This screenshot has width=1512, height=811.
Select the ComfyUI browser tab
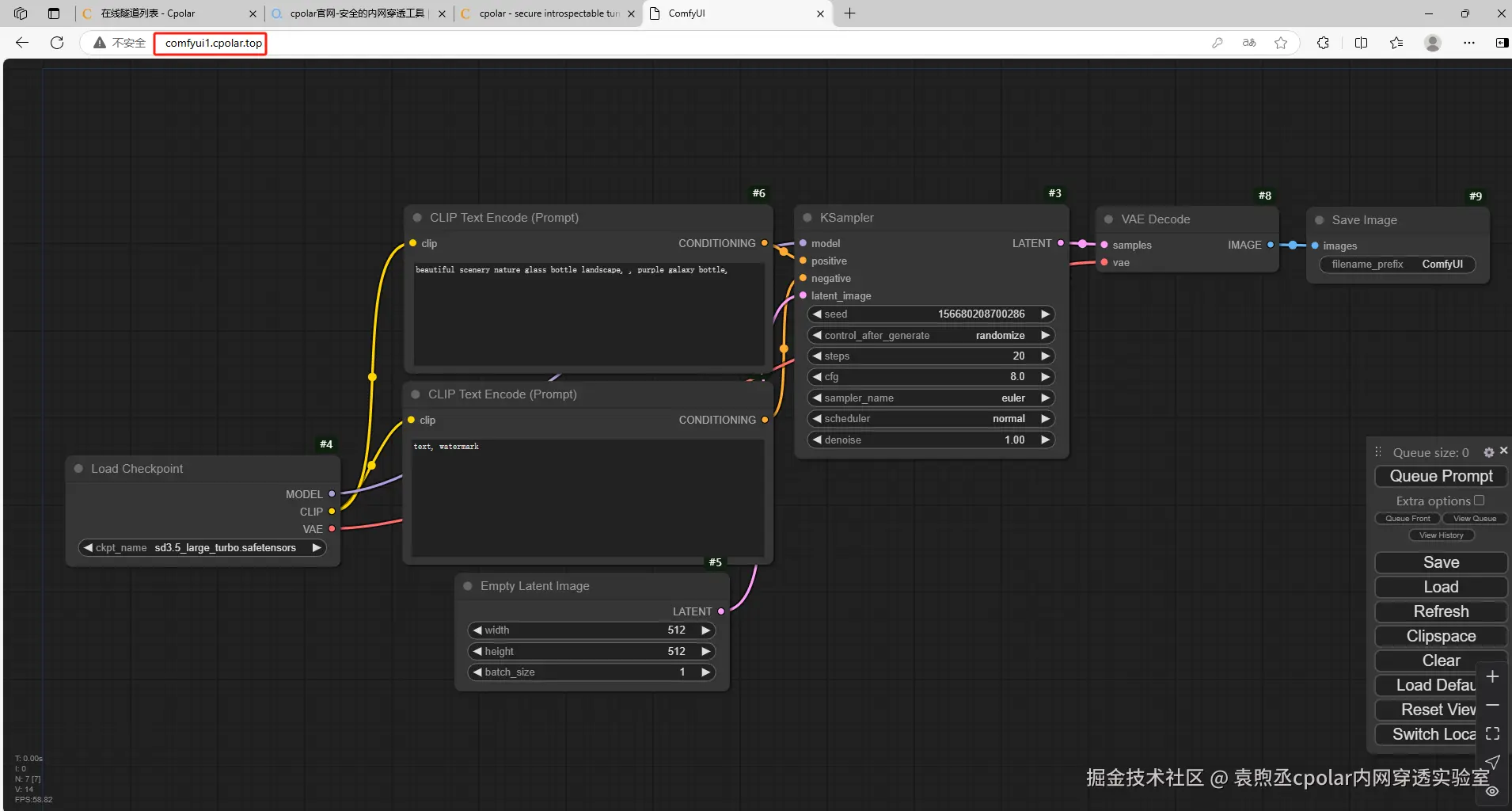tap(736, 13)
